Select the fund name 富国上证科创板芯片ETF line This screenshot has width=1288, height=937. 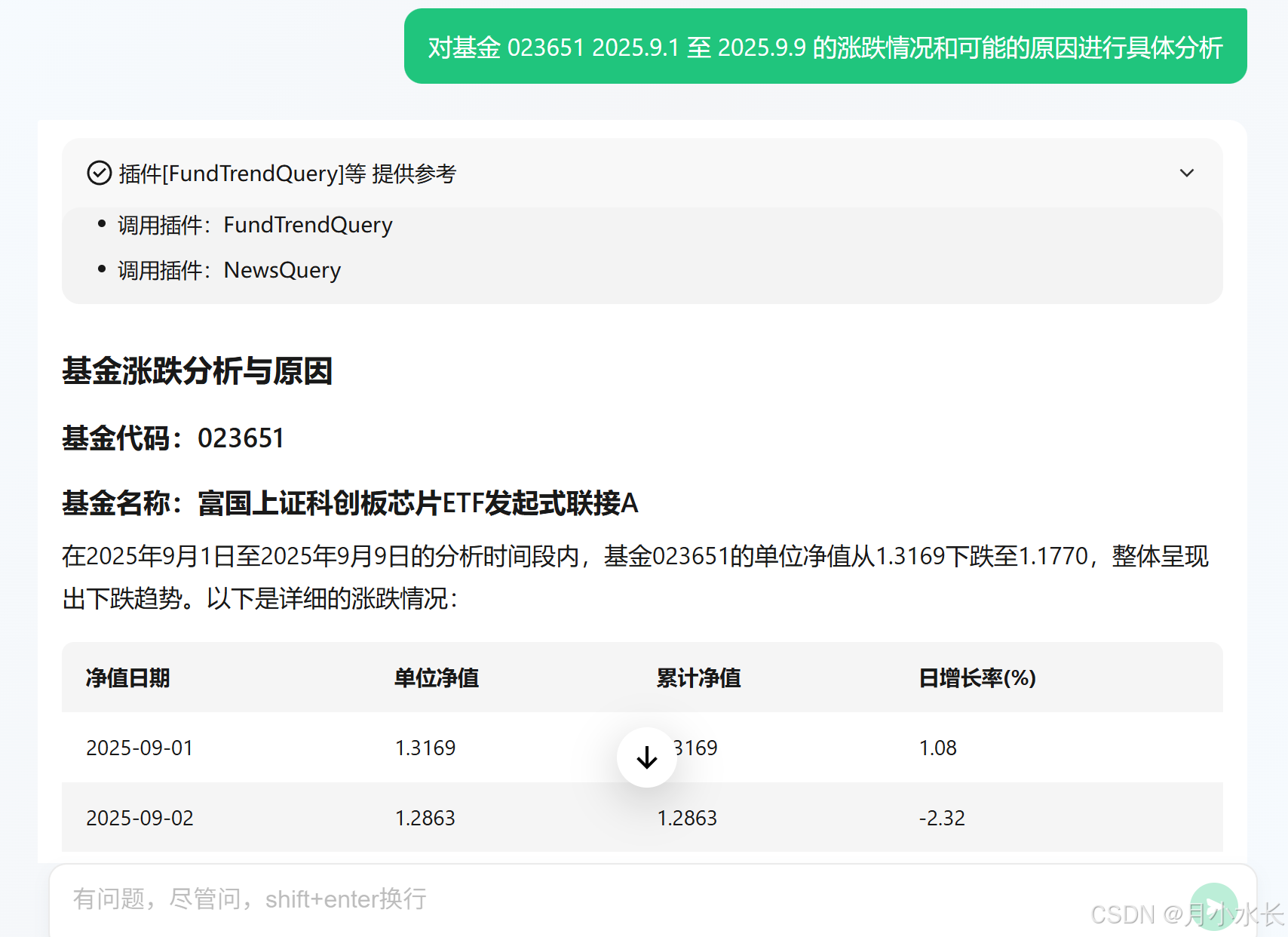tap(350, 503)
